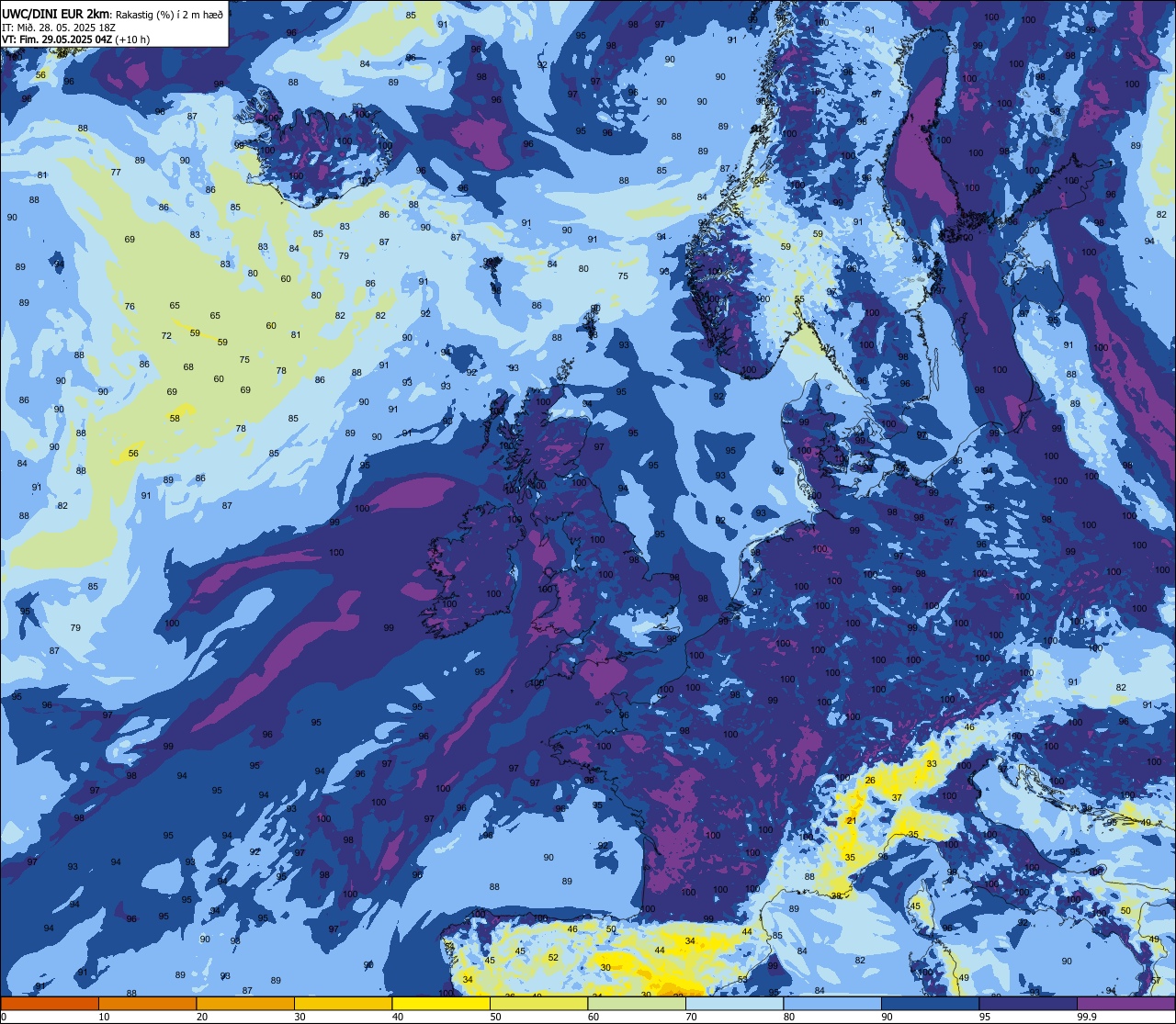Click the '20' tick label on the legend

tap(202, 1017)
